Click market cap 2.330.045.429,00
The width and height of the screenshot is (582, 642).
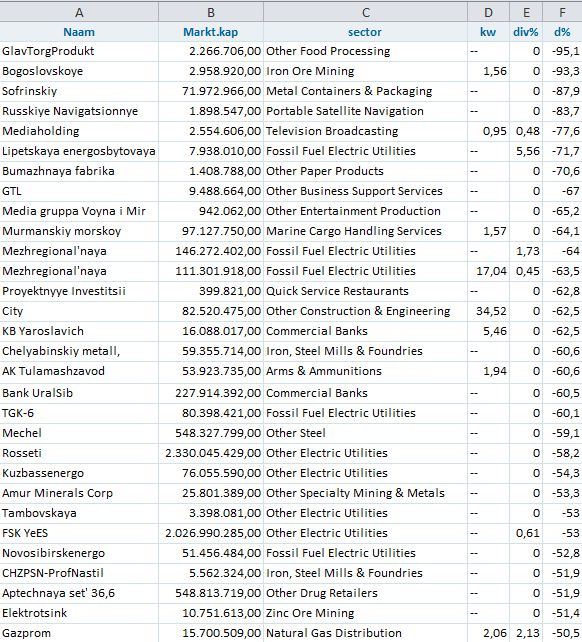(x=211, y=454)
